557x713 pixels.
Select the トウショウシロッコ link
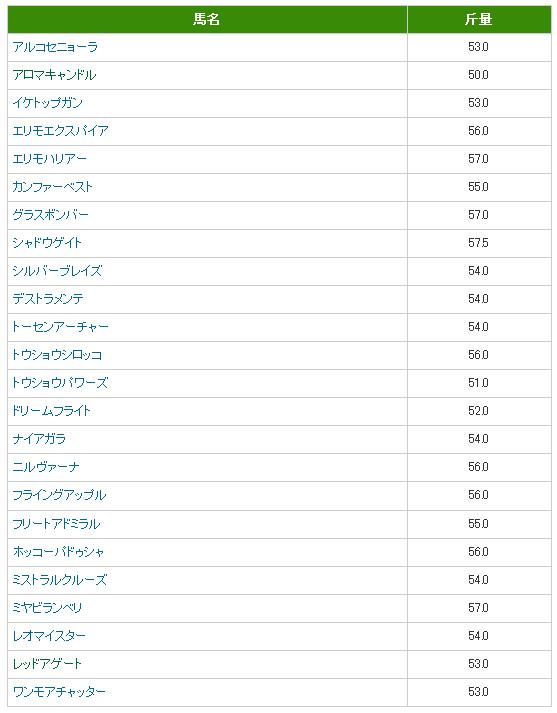point(57,355)
